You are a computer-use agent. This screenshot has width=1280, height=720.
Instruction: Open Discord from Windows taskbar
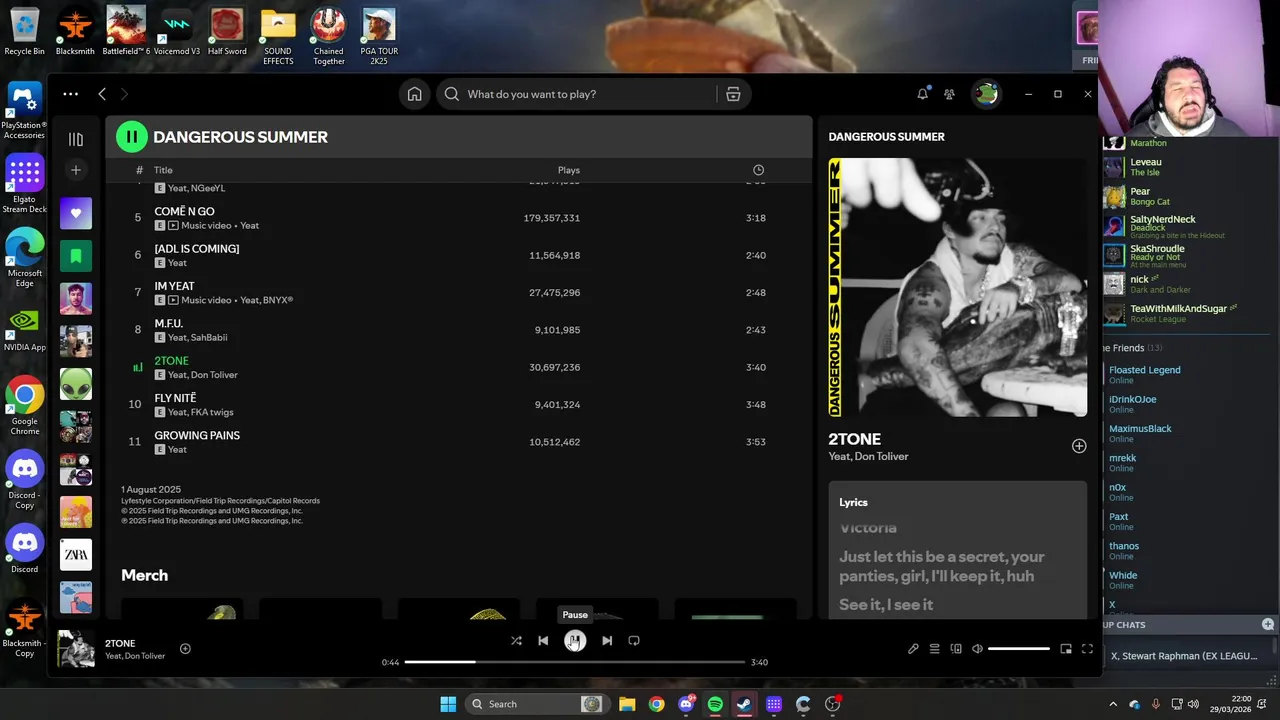[686, 704]
